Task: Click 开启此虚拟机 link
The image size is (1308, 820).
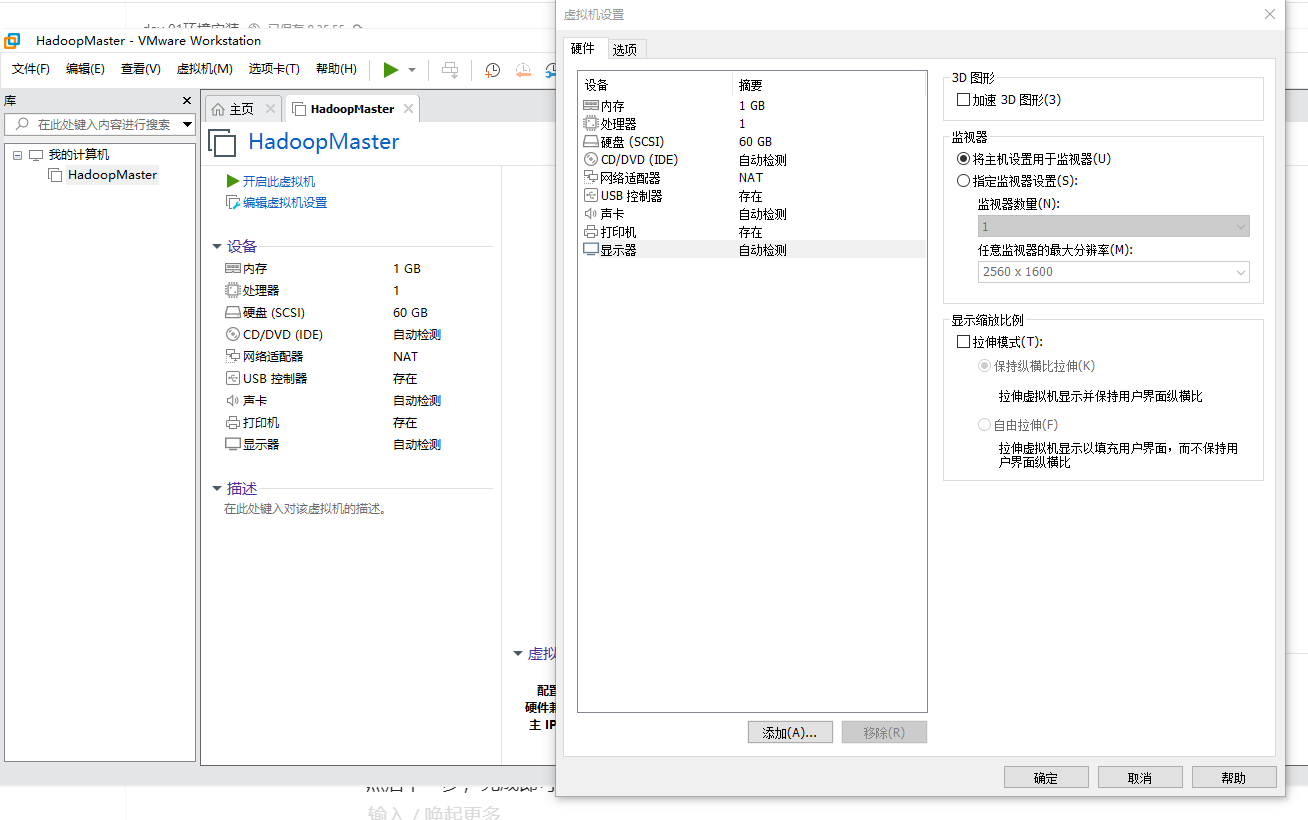Action: 279,181
